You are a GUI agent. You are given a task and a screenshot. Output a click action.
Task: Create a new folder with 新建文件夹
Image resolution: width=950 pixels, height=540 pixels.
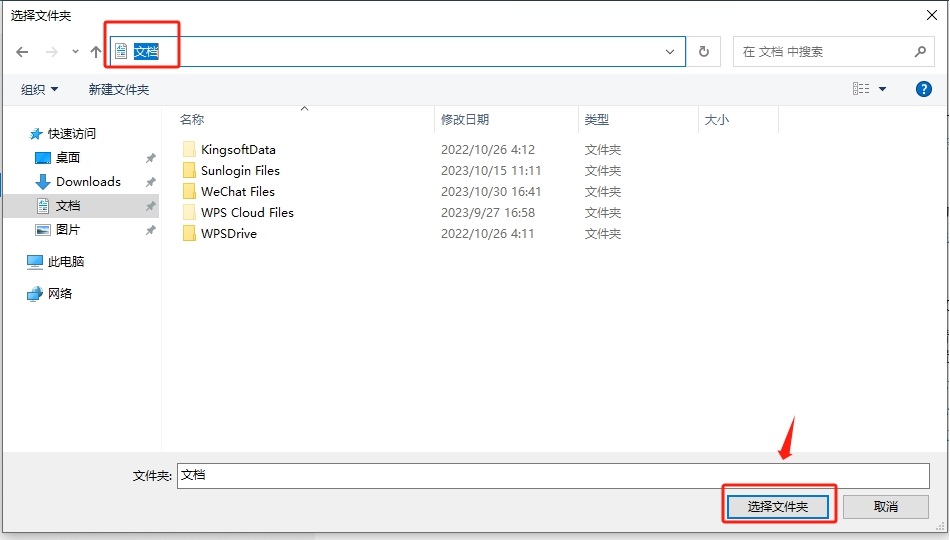(119, 90)
